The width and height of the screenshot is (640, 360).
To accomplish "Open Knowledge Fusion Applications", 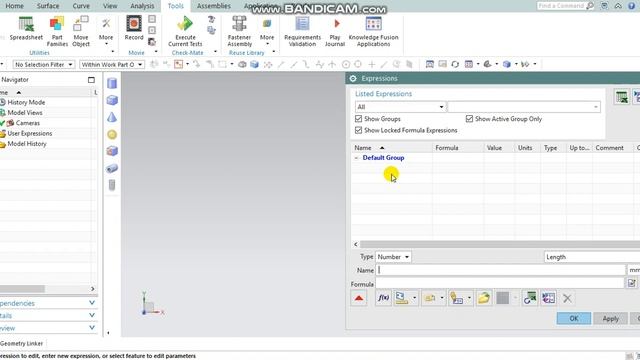I will pos(373,31).
